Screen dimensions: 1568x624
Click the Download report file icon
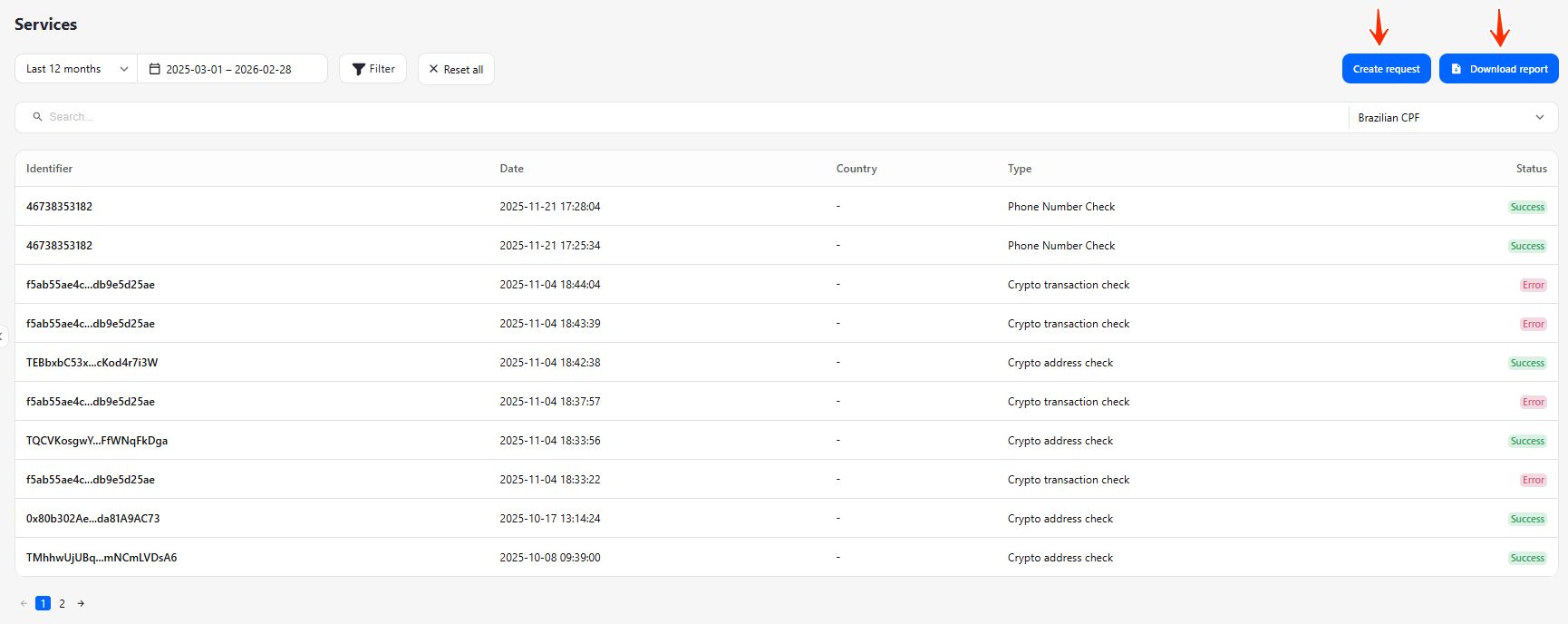click(x=1457, y=69)
